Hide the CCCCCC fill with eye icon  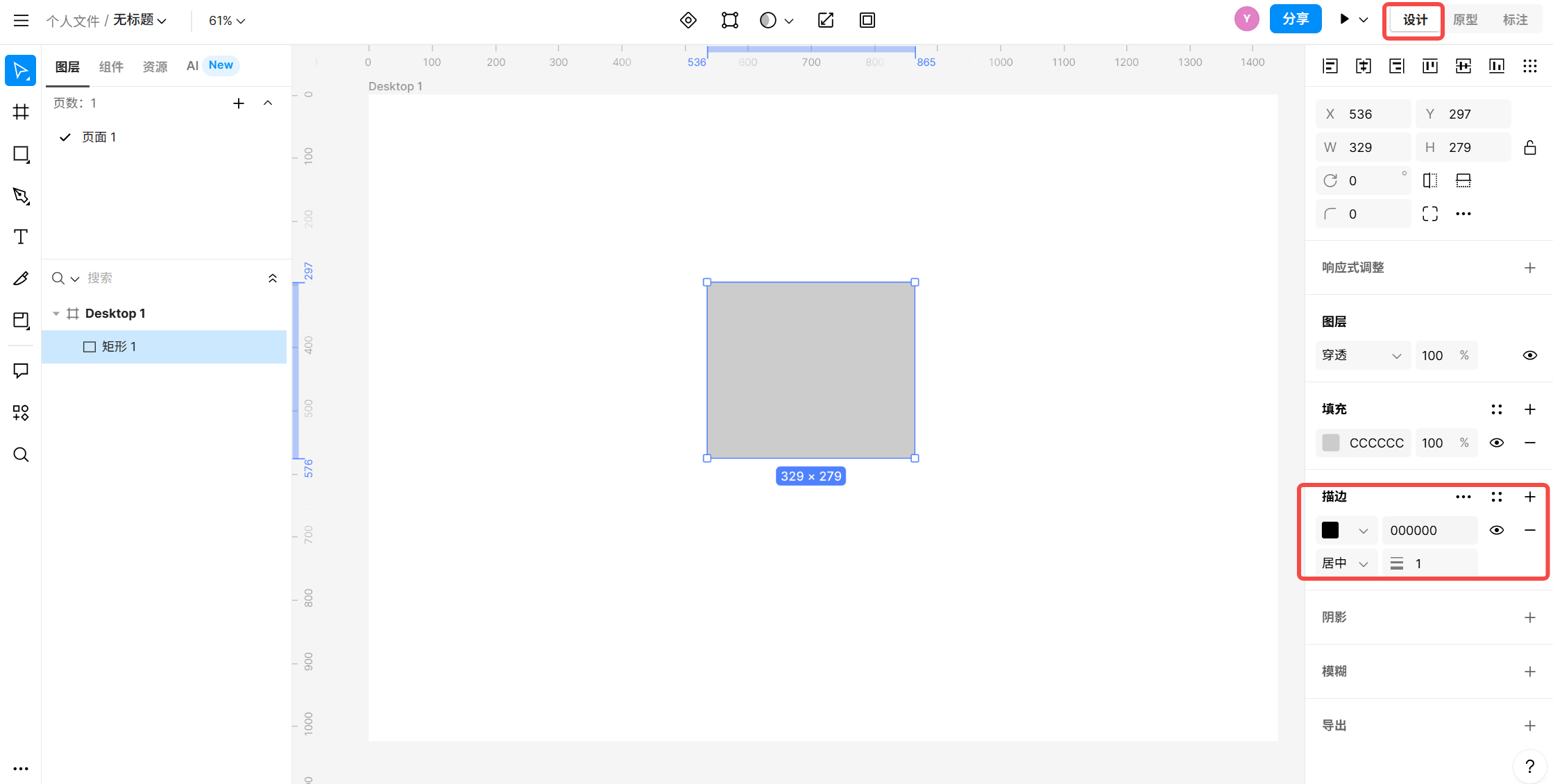click(1496, 443)
